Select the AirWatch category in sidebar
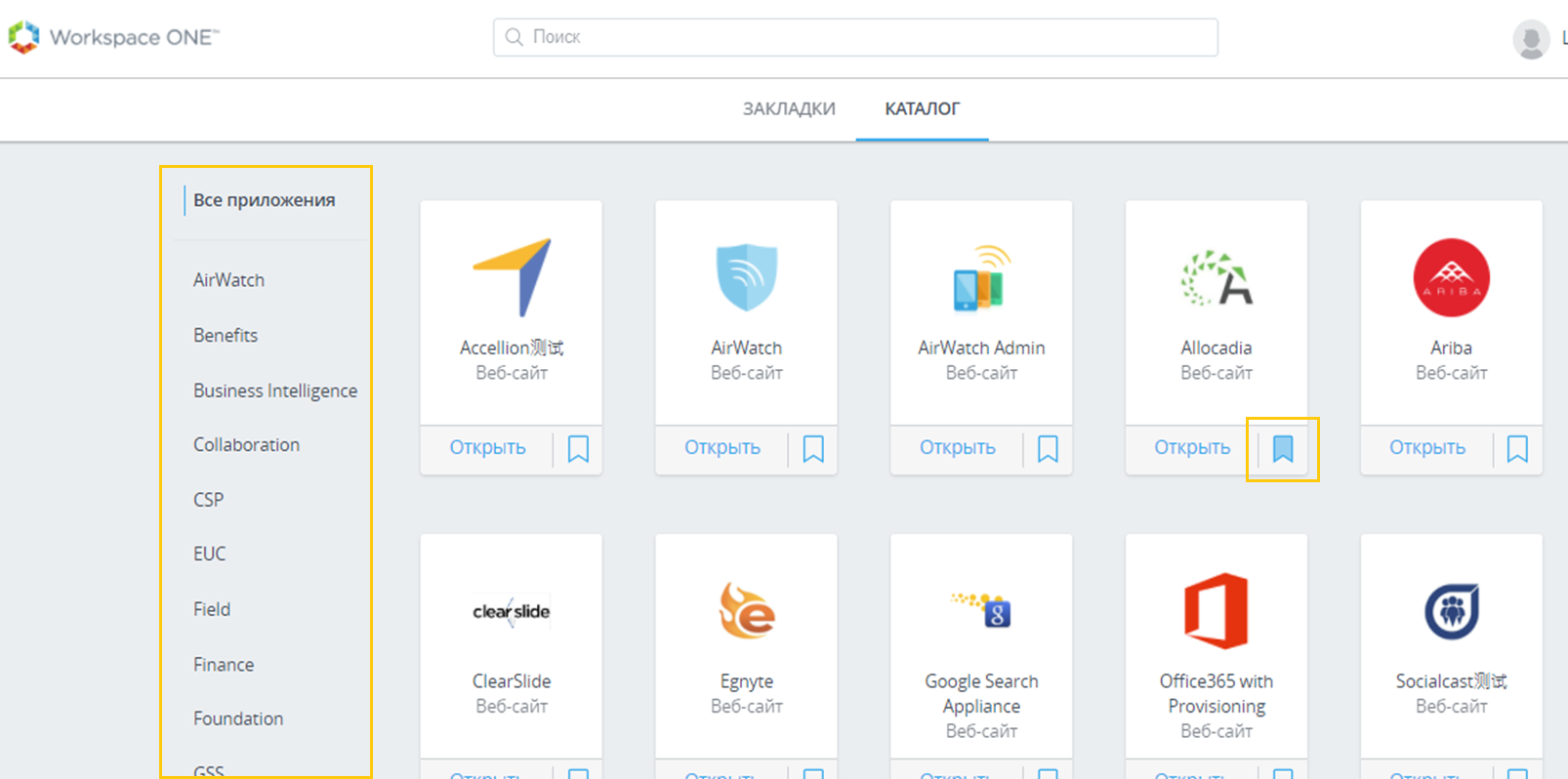Viewport: 1568px width, 779px height. (228, 280)
